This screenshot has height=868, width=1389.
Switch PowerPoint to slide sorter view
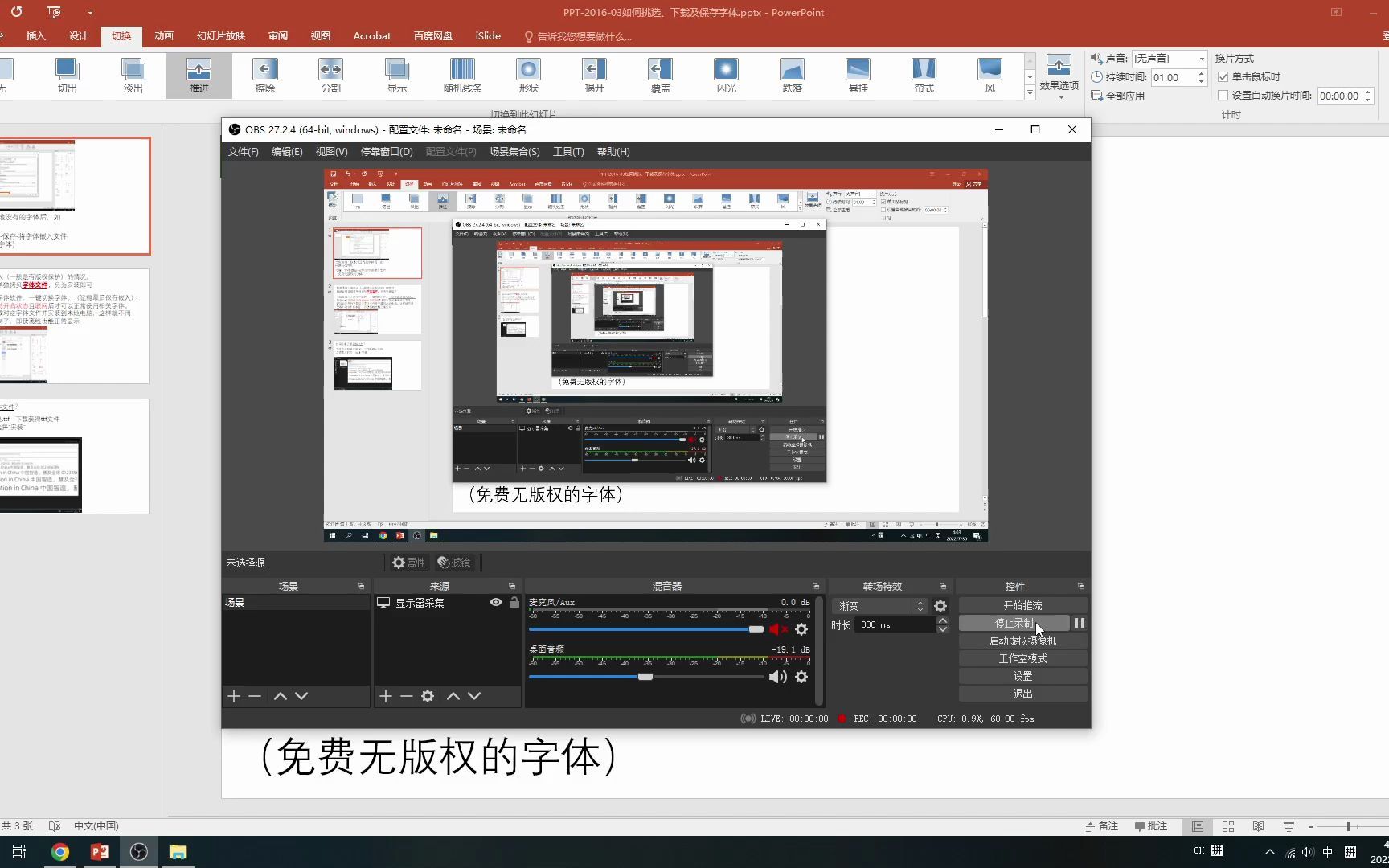point(1228,826)
